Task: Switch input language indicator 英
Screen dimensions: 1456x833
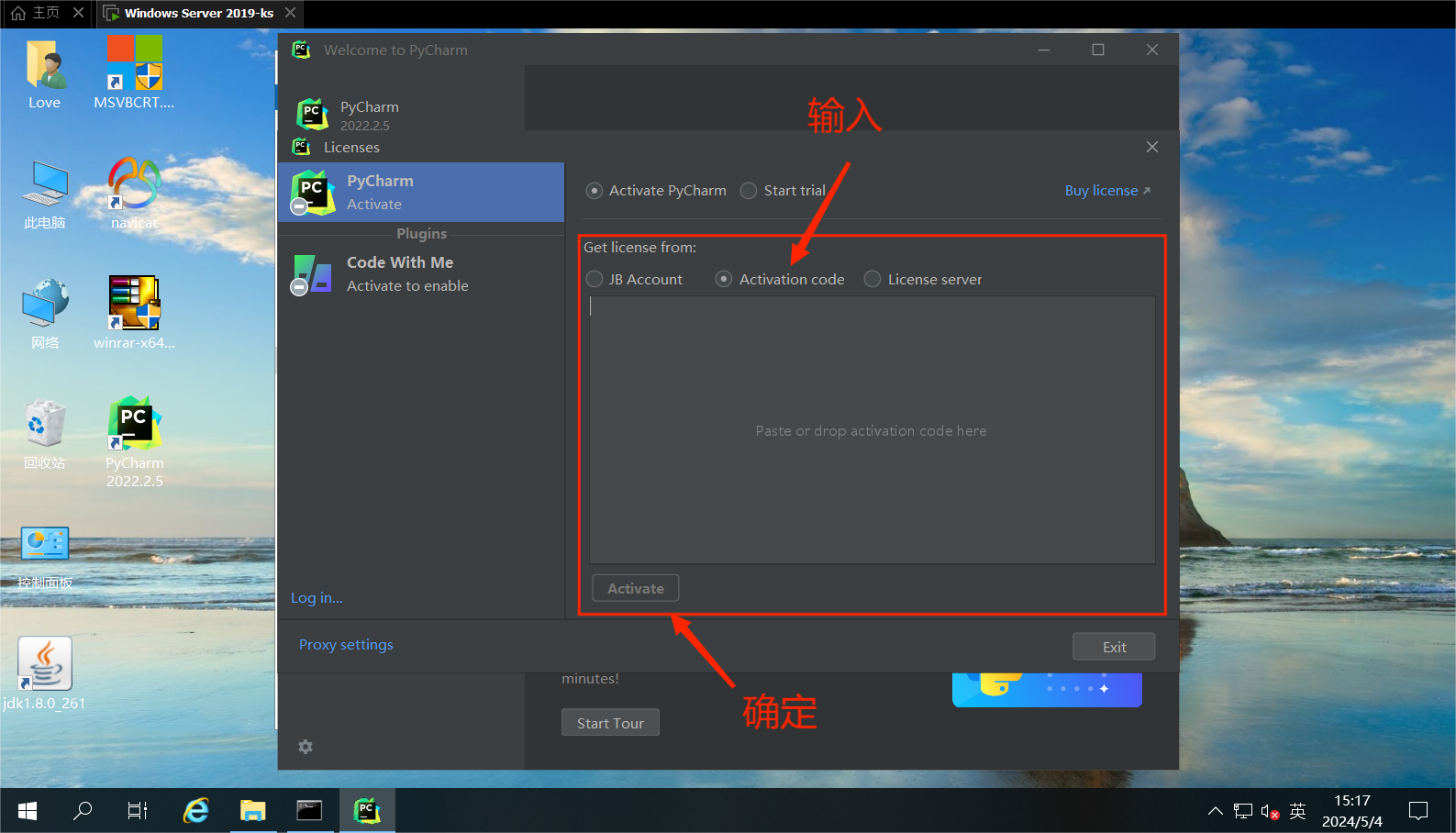Action: click(x=1297, y=811)
